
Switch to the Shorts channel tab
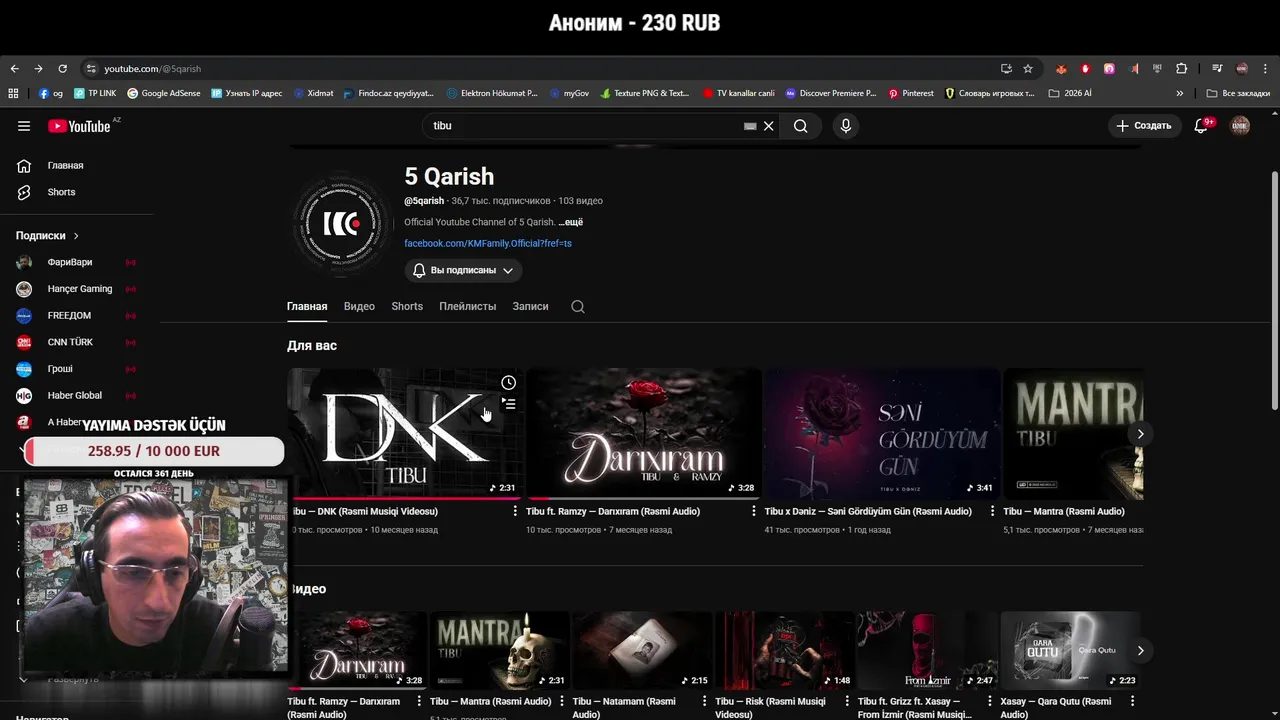click(x=407, y=306)
